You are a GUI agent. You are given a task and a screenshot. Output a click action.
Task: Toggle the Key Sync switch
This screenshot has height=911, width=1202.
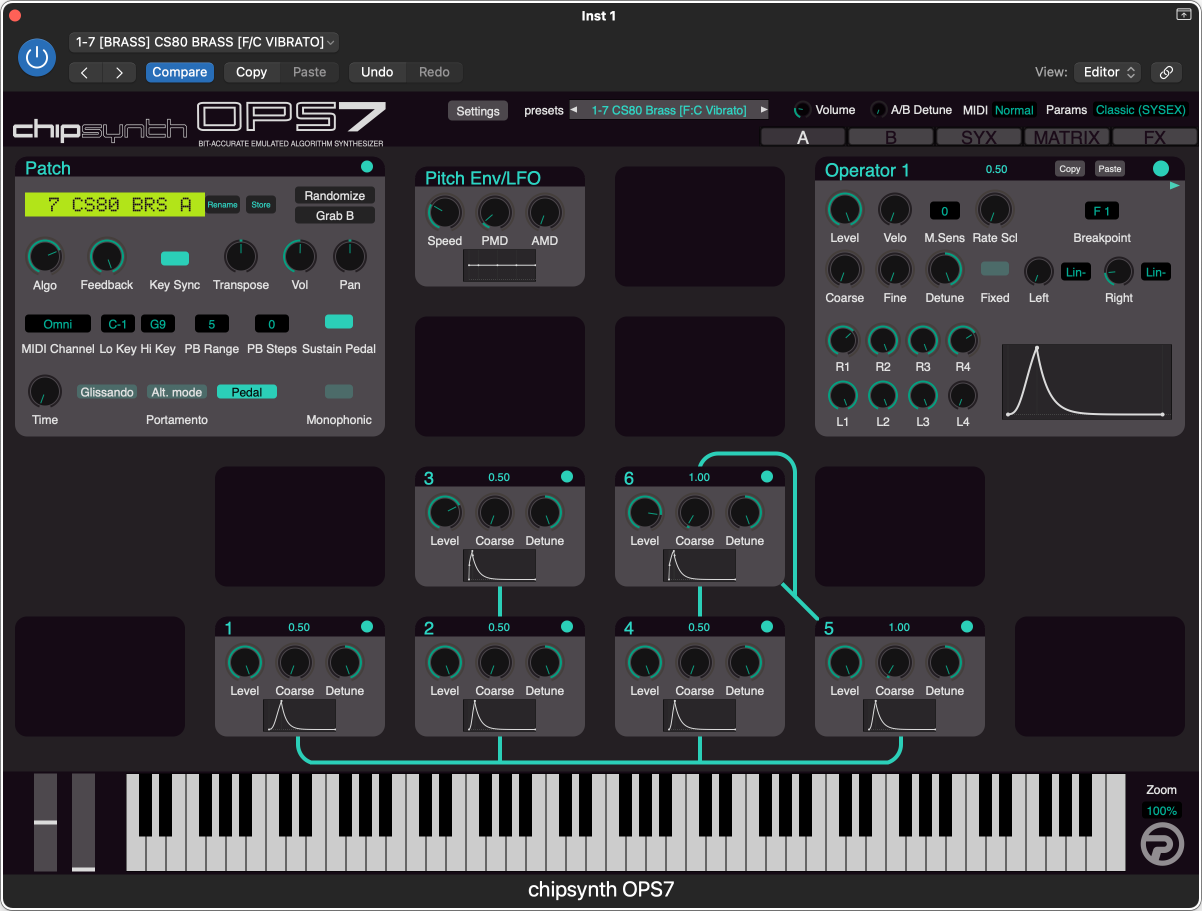[x=175, y=258]
